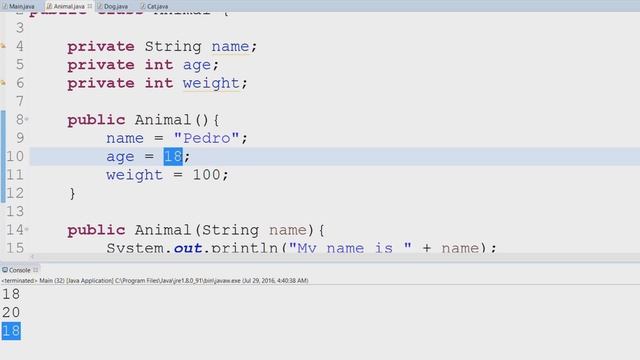The image size is (640, 360).
Task: Click line number 10 in the gutter
Action: point(15,156)
